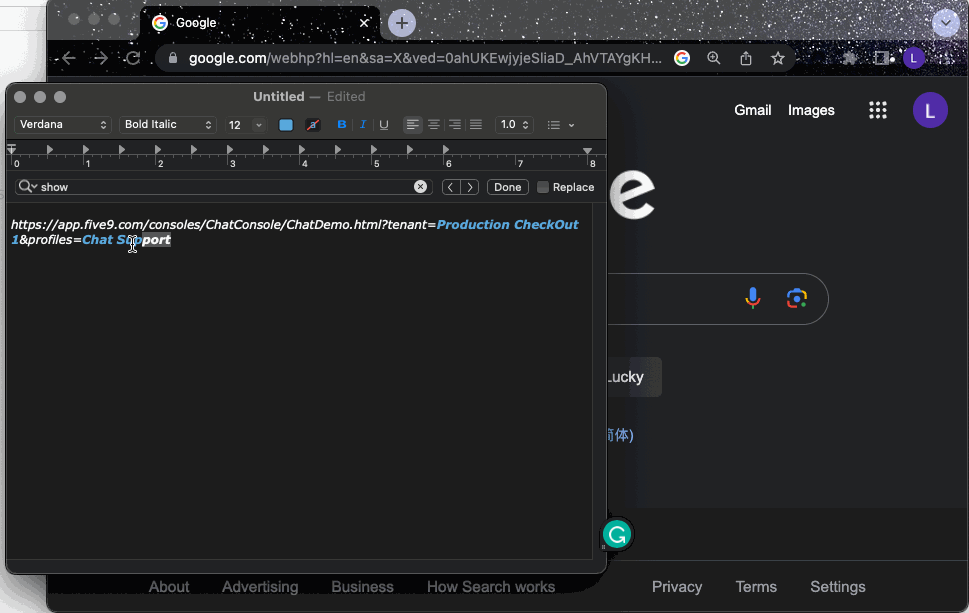The height and width of the screenshot is (613, 969).
Task: Align text right in TextEdit
Action: pyautogui.click(x=455, y=125)
